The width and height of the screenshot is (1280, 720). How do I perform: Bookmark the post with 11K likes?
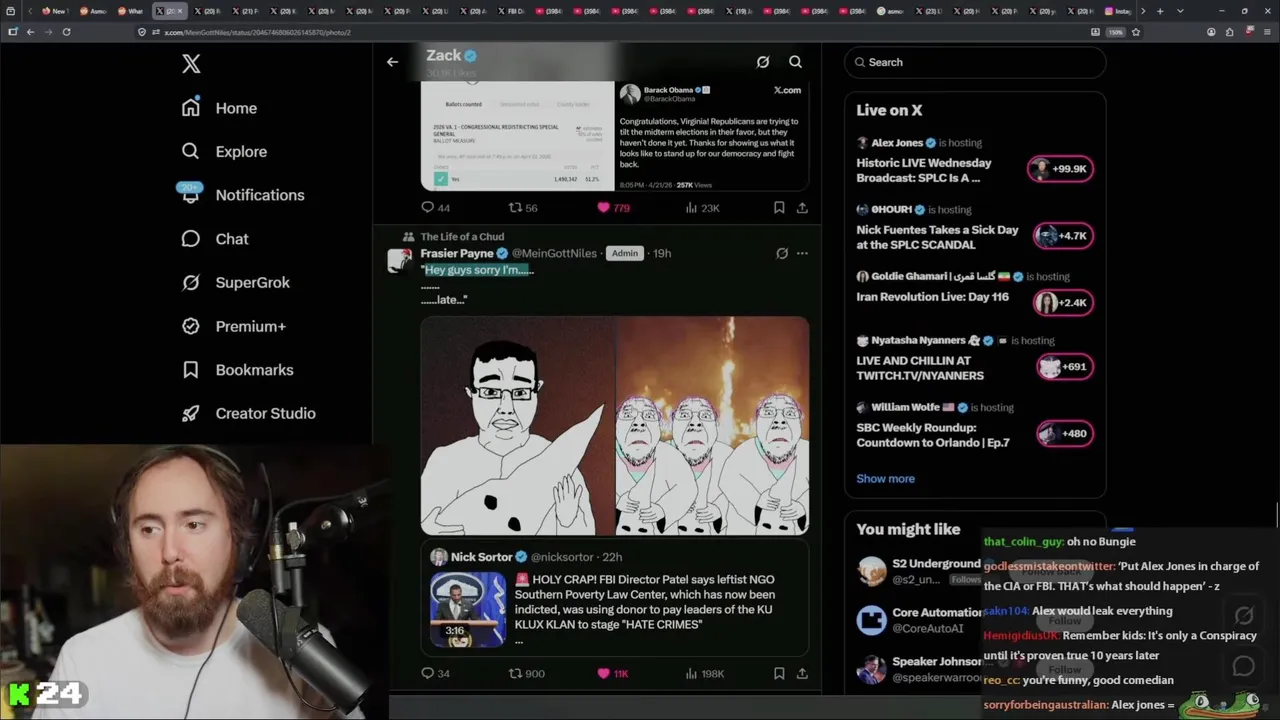[x=779, y=674]
